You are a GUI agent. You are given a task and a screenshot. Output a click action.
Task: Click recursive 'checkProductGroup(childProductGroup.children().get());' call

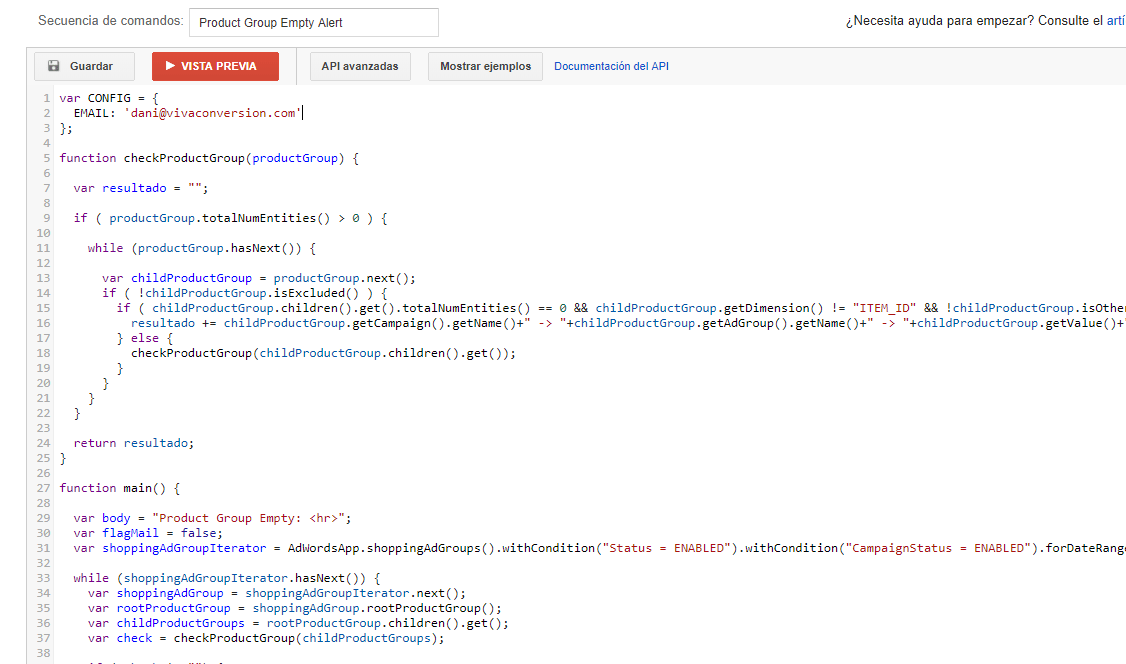(x=323, y=353)
